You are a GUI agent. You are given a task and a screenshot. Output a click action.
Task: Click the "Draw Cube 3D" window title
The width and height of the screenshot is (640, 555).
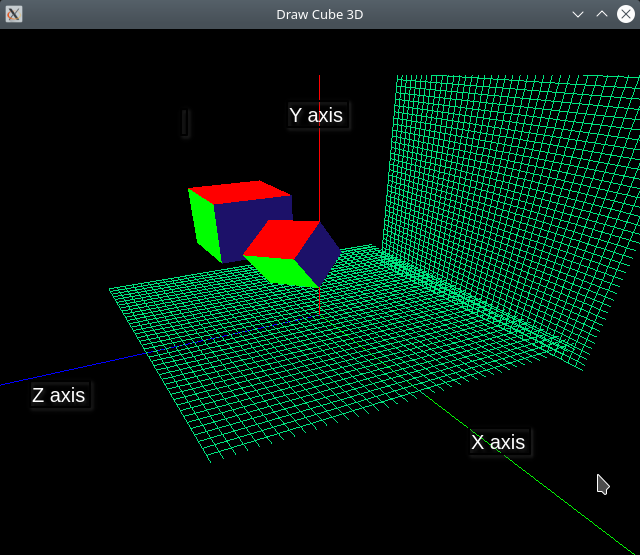320,15
